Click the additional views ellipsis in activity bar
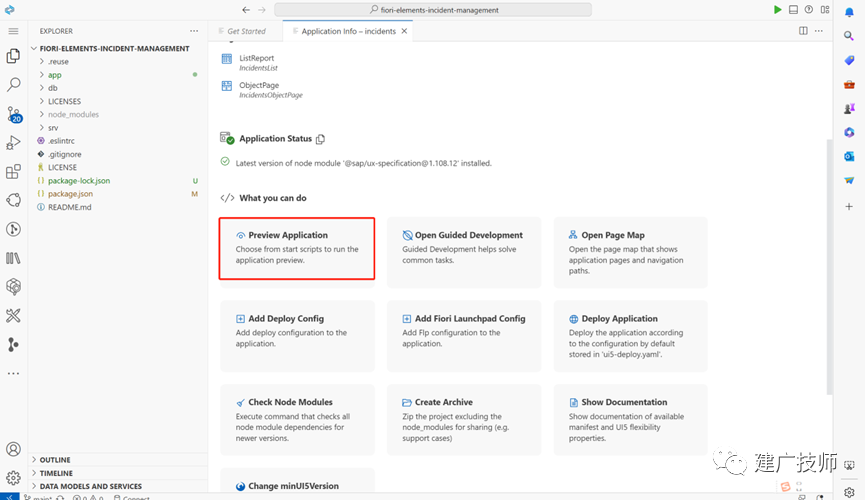 13,373
